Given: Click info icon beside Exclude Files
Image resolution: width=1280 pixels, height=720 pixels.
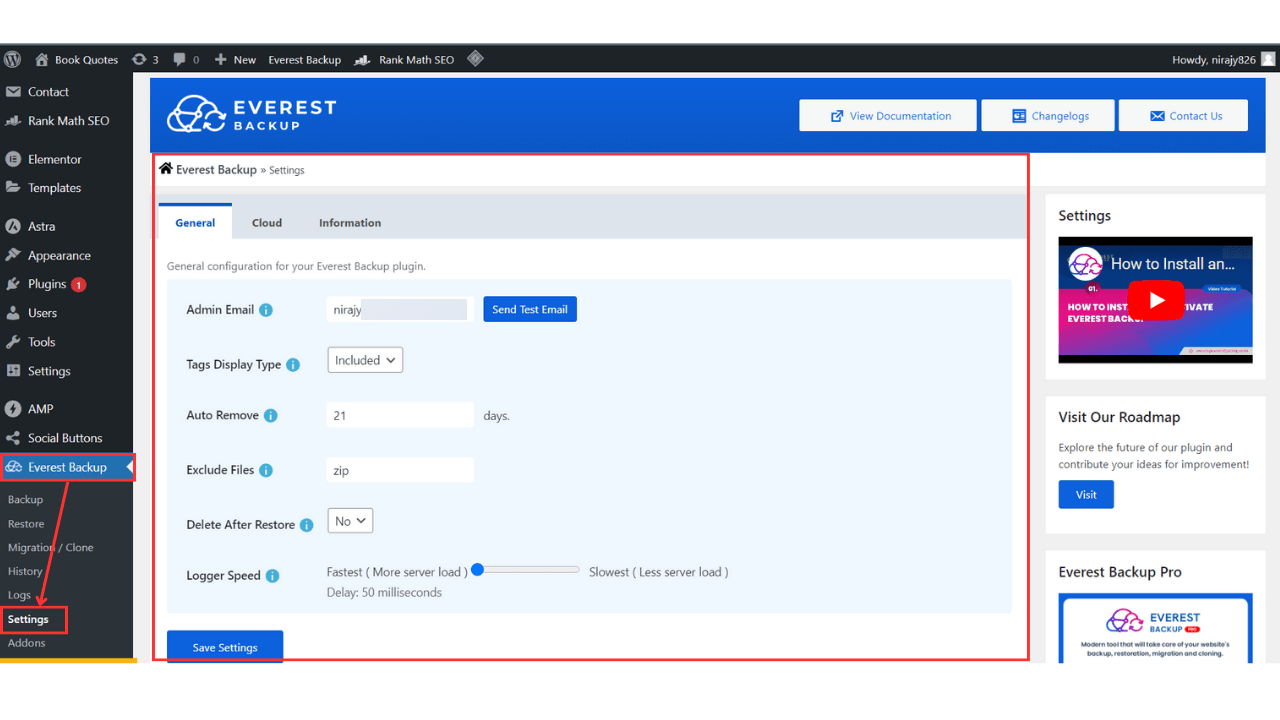Looking at the screenshot, I should click(x=266, y=470).
